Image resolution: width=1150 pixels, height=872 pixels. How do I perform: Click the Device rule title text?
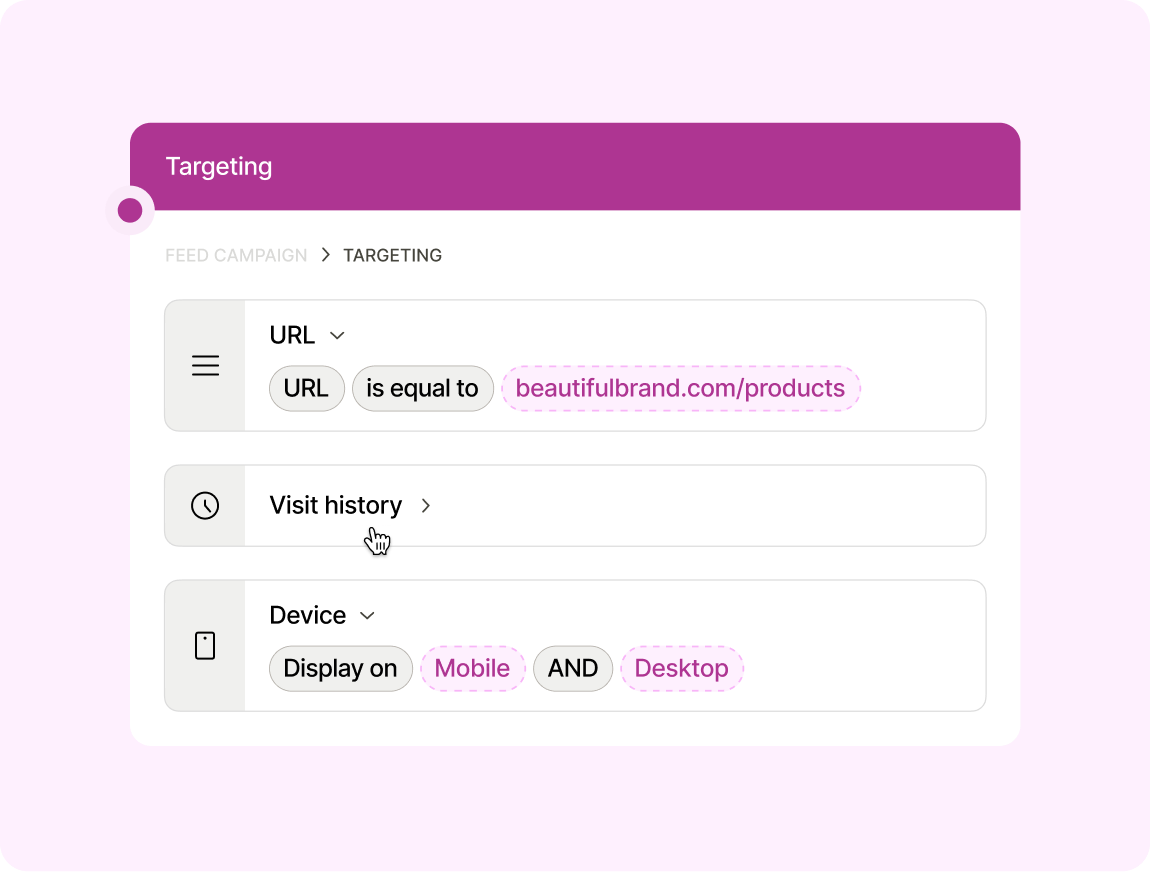[308, 615]
